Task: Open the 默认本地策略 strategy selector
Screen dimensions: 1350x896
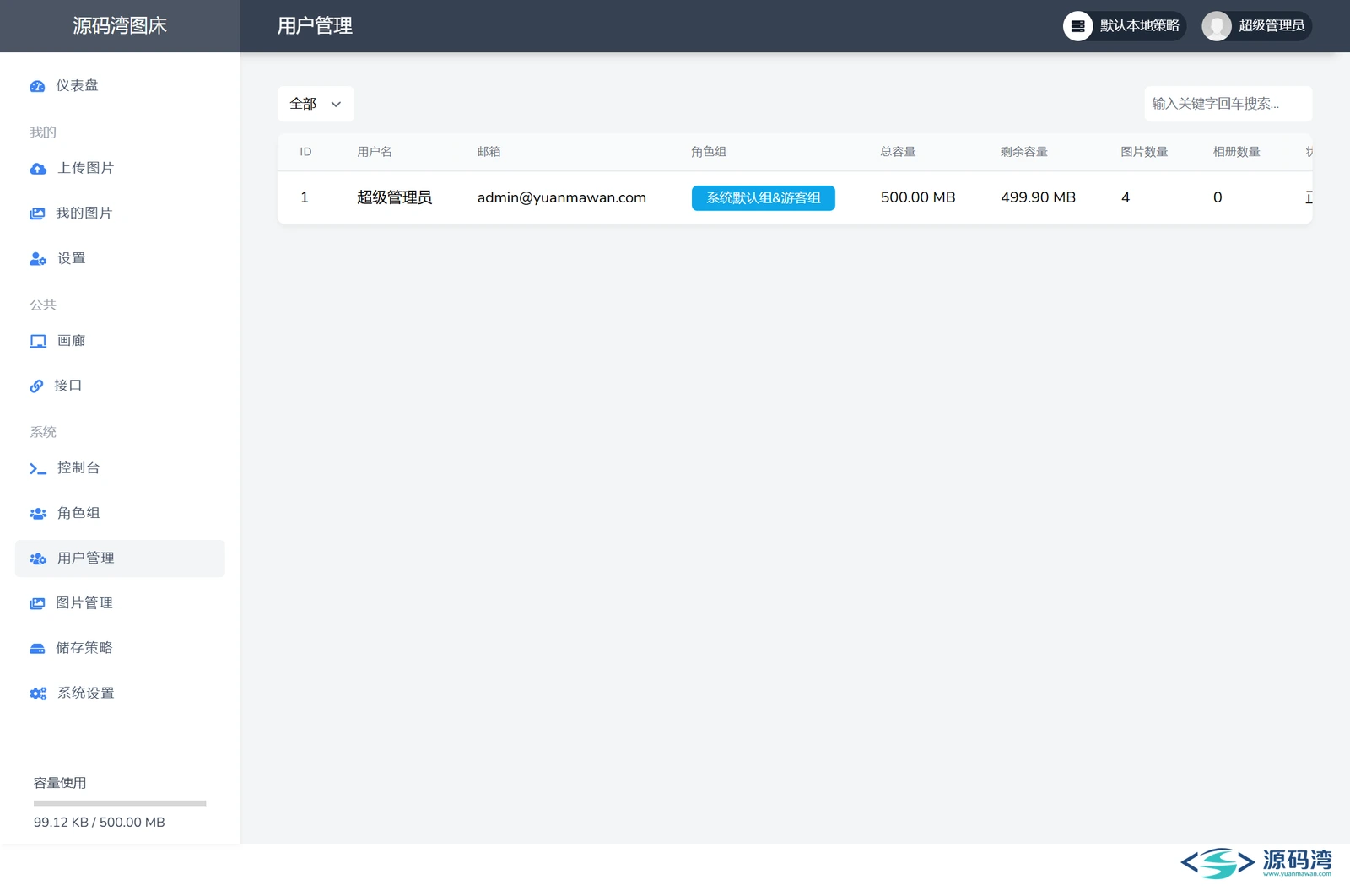Action: [1125, 26]
